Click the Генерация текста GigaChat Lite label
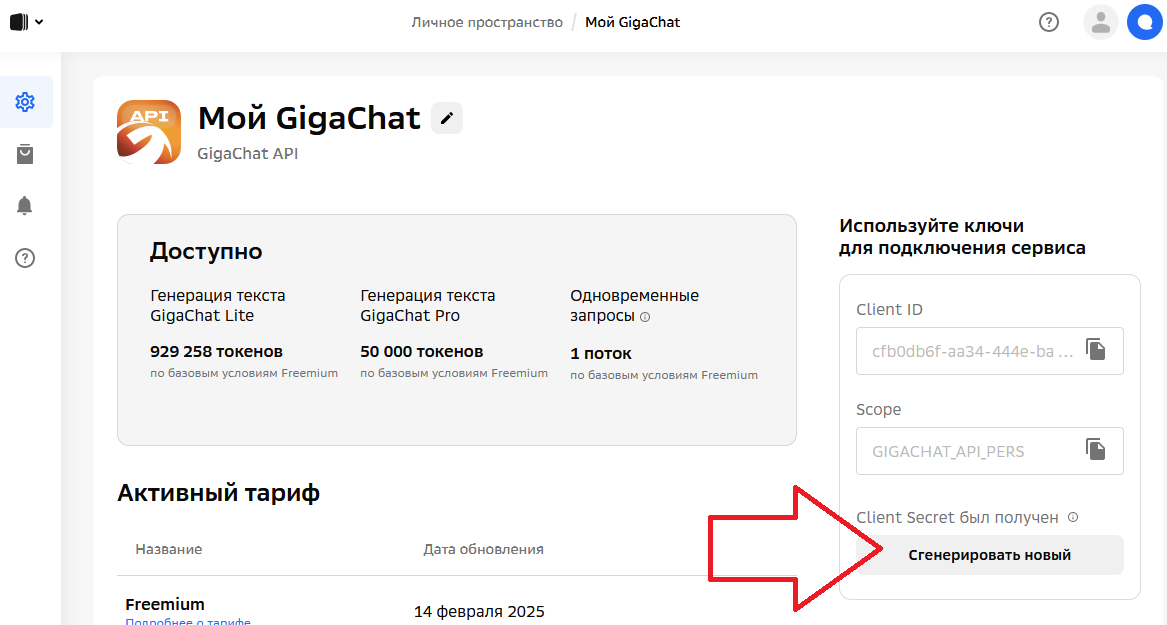The image size is (1167, 625). point(218,305)
